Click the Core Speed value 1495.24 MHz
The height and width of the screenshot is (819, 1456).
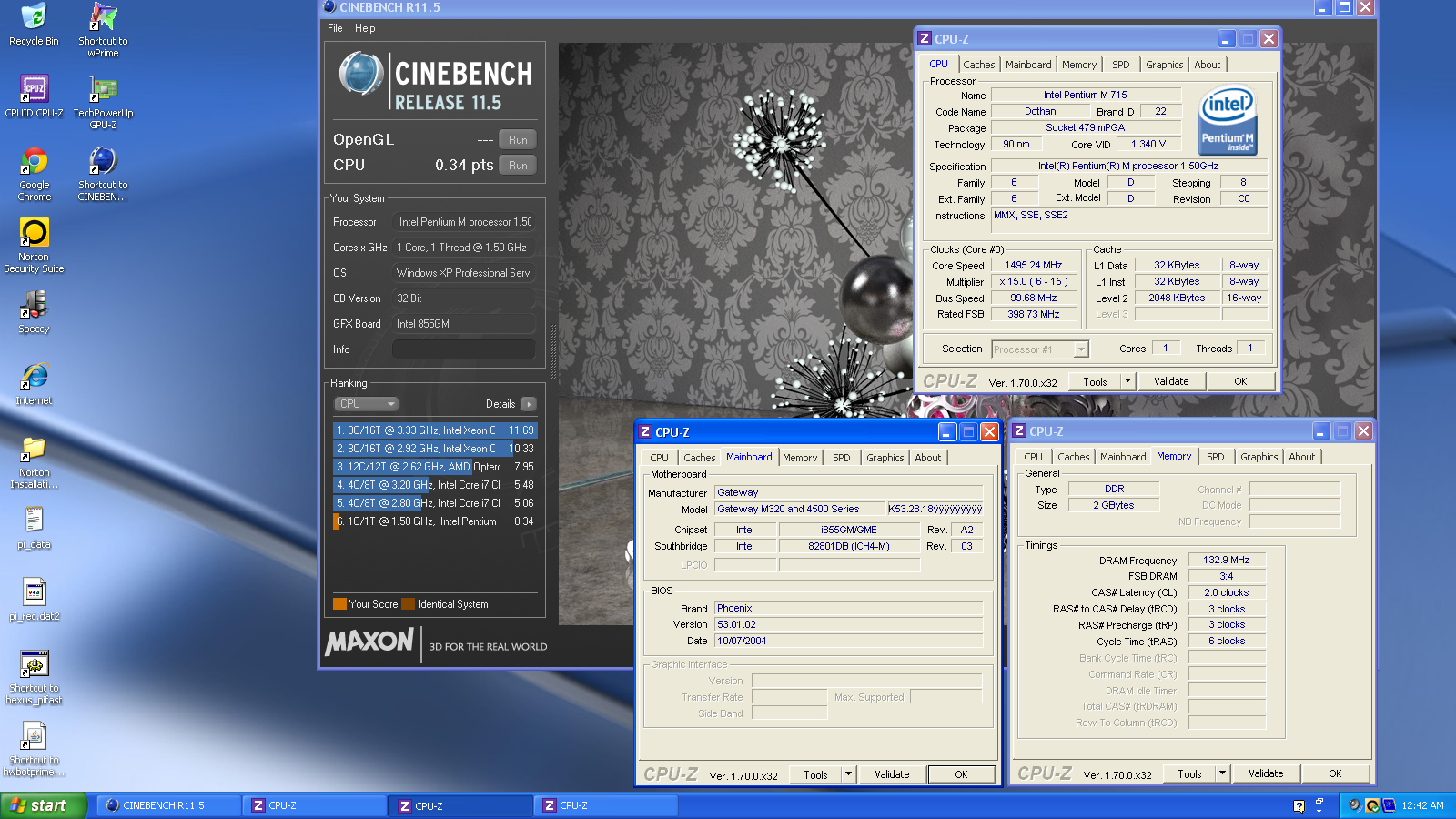point(1033,266)
